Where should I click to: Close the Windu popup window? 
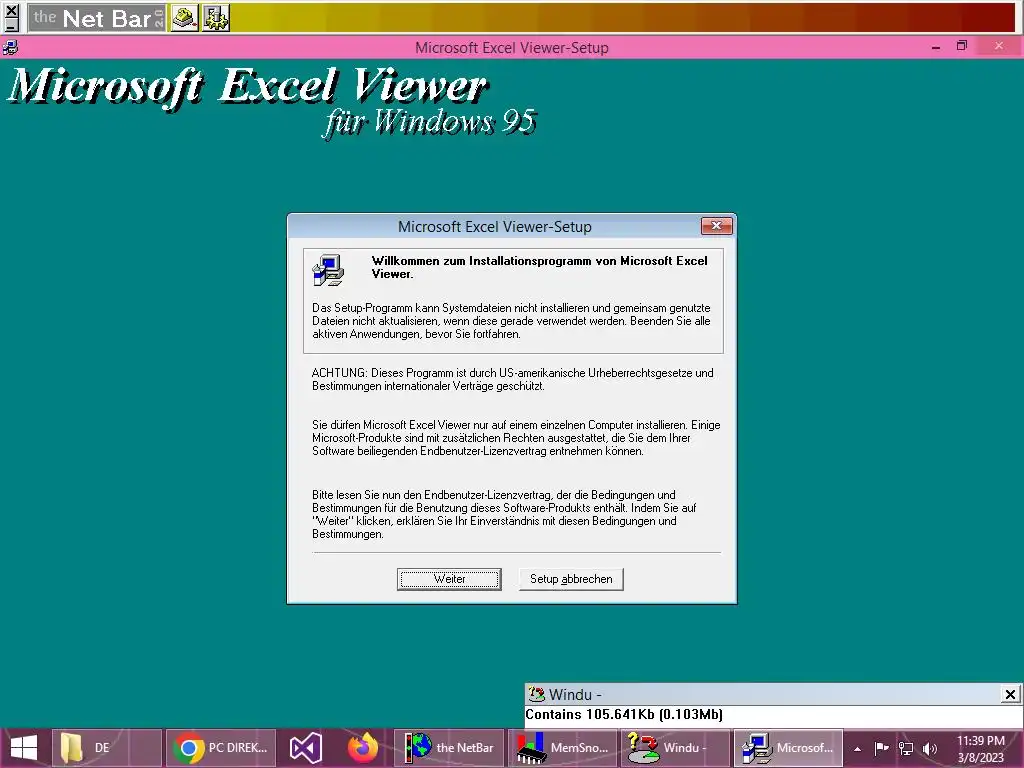1010,694
